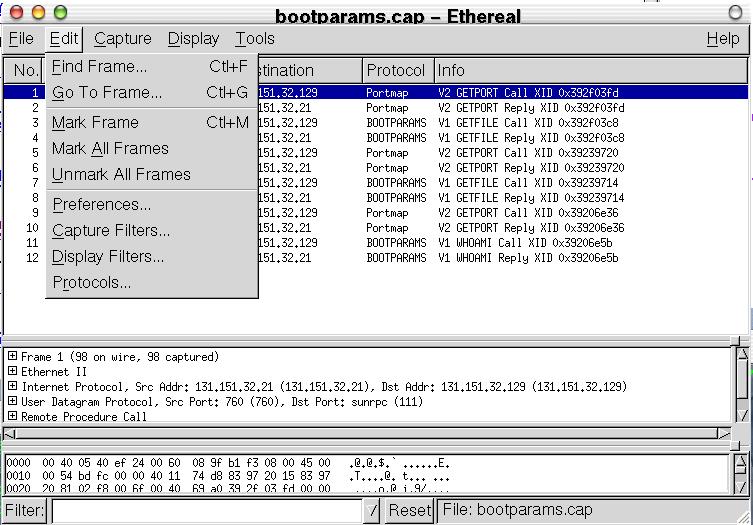This screenshot has width=753, height=525.
Task: Select Mark All Frames entry
Action: pyautogui.click(x=152, y=148)
